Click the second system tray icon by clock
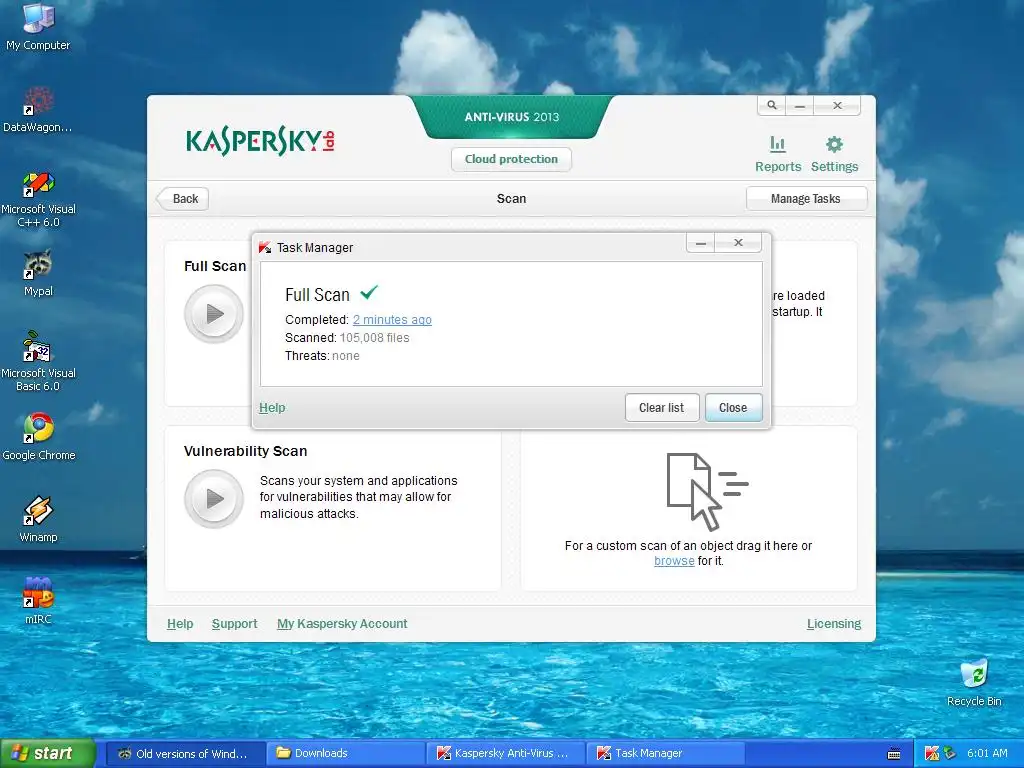Viewport: 1024px width, 768px height. pos(949,753)
